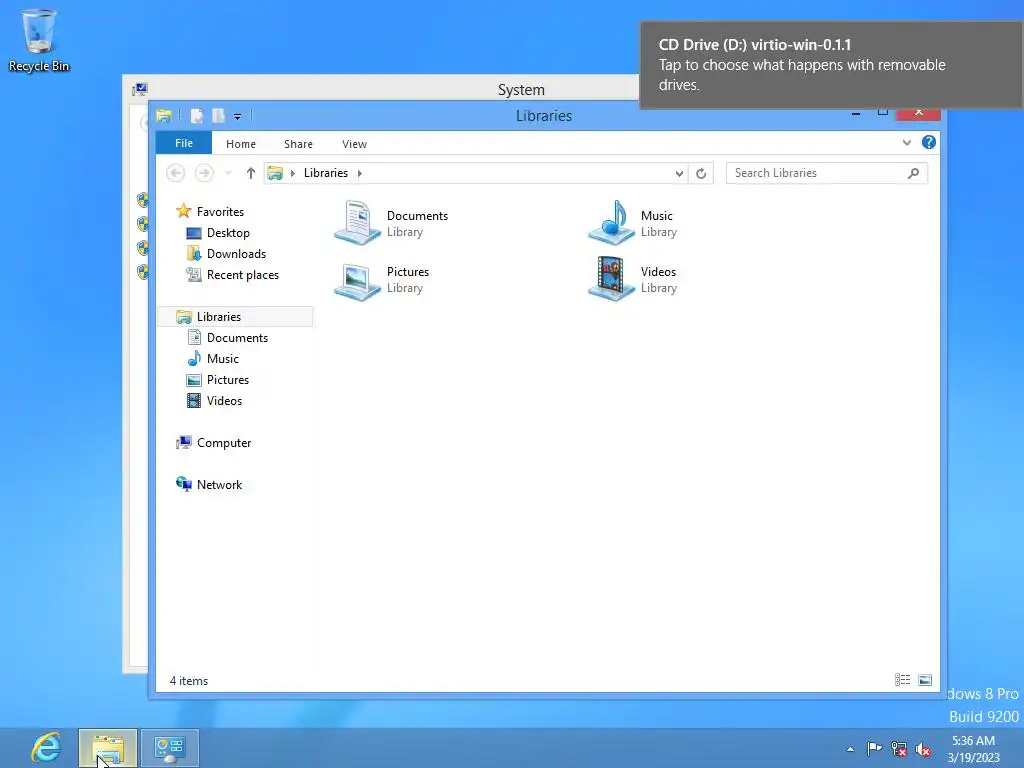The height and width of the screenshot is (768, 1024).
Task: Click the arrow before Libraries in the address bar
Action: 293,173
